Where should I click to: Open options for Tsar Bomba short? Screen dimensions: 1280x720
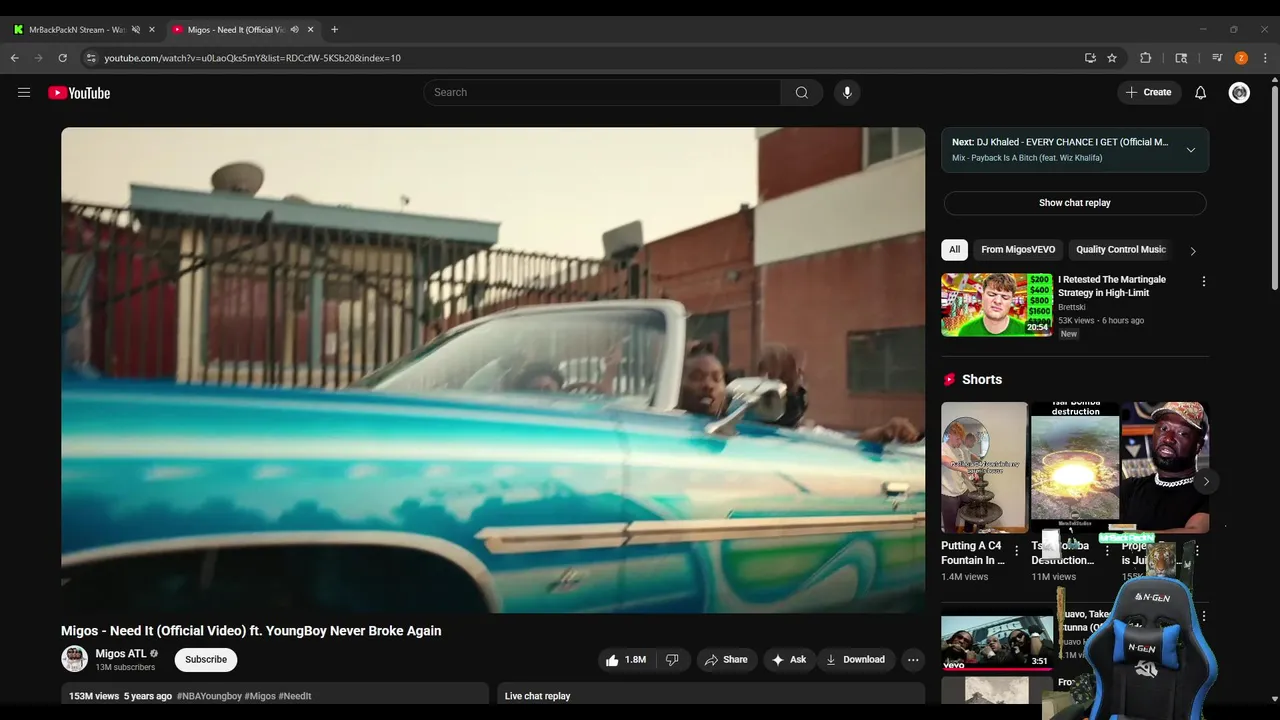[1107, 551]
